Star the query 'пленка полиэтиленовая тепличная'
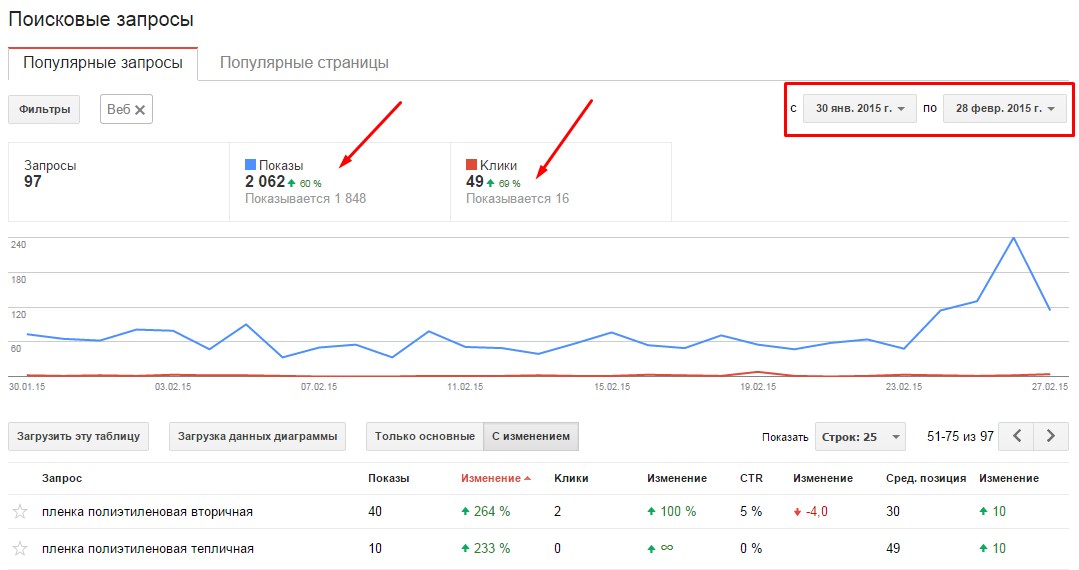1079x570 pixels. (20, 549)
